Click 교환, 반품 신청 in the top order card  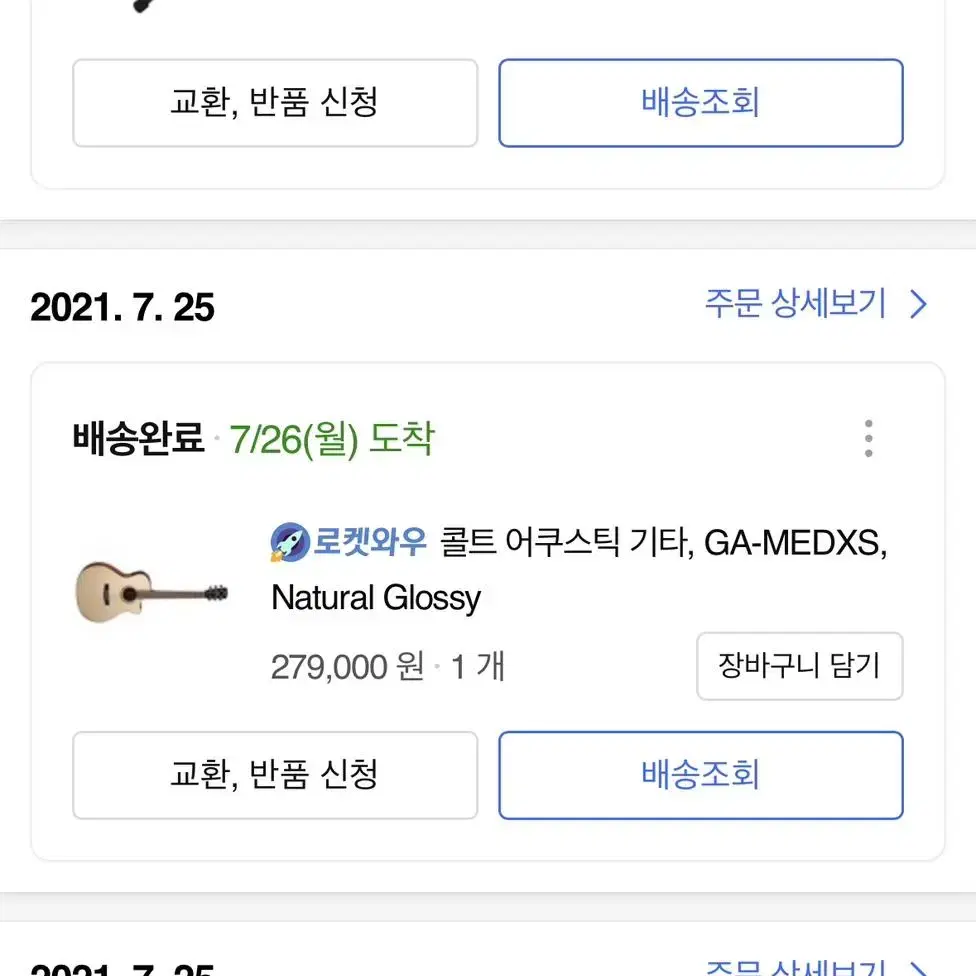[275, 103]
